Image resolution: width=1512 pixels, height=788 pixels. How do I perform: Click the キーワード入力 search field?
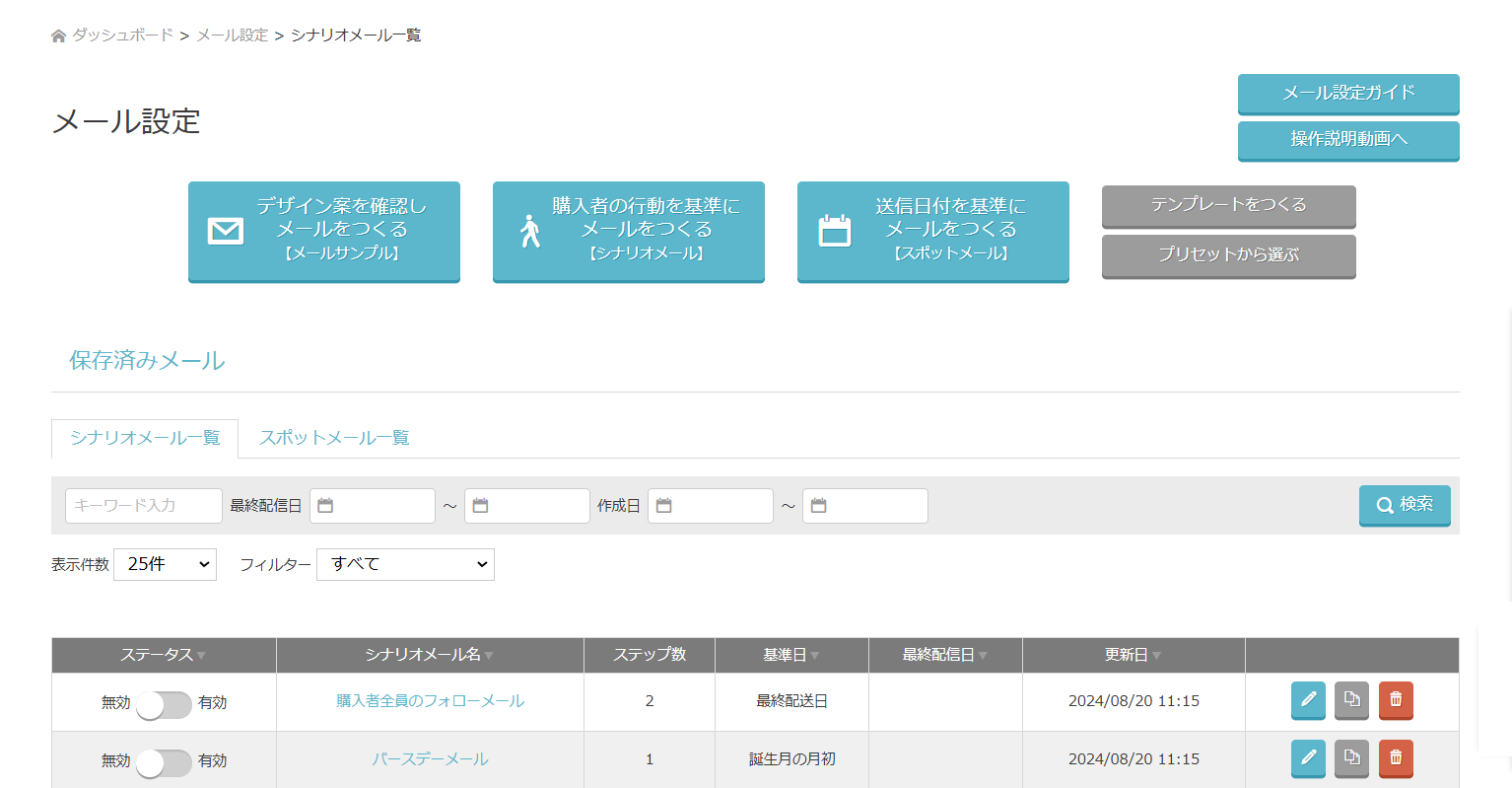click(x=144, y=506)
